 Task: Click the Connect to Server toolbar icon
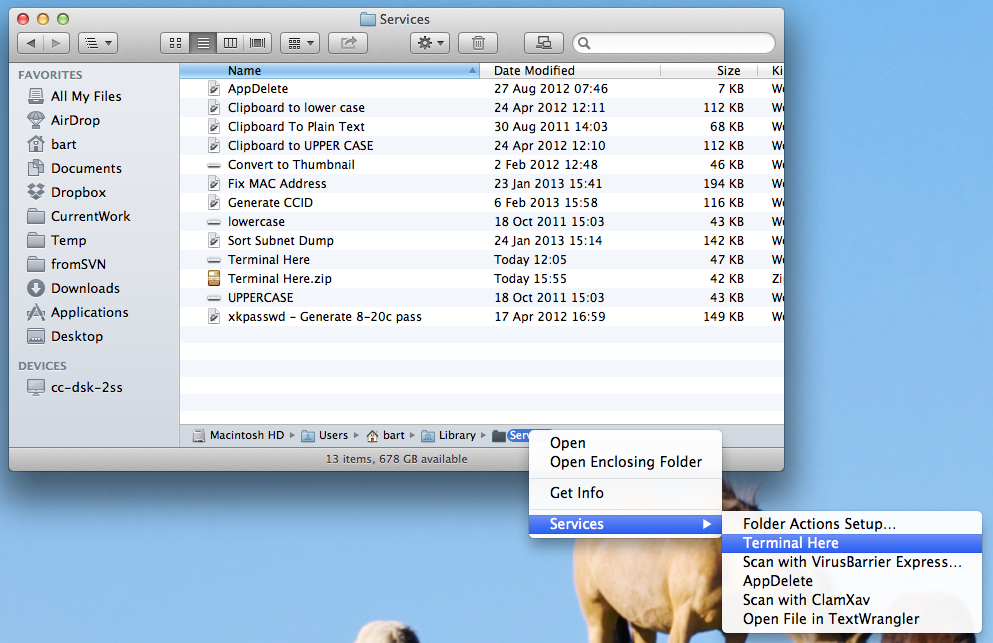tap(544, 43)
